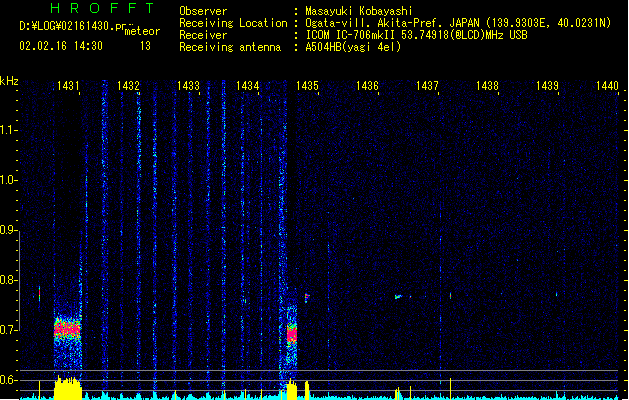Click the 'Receiving Location' label
629x400 pixels.
[233, 23]
